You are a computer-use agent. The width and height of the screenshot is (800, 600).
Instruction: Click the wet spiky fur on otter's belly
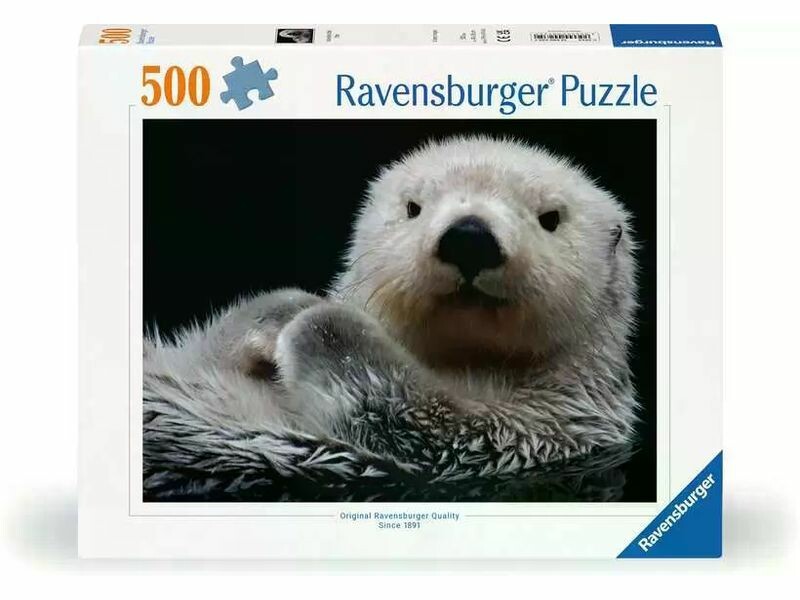[400, 440]
